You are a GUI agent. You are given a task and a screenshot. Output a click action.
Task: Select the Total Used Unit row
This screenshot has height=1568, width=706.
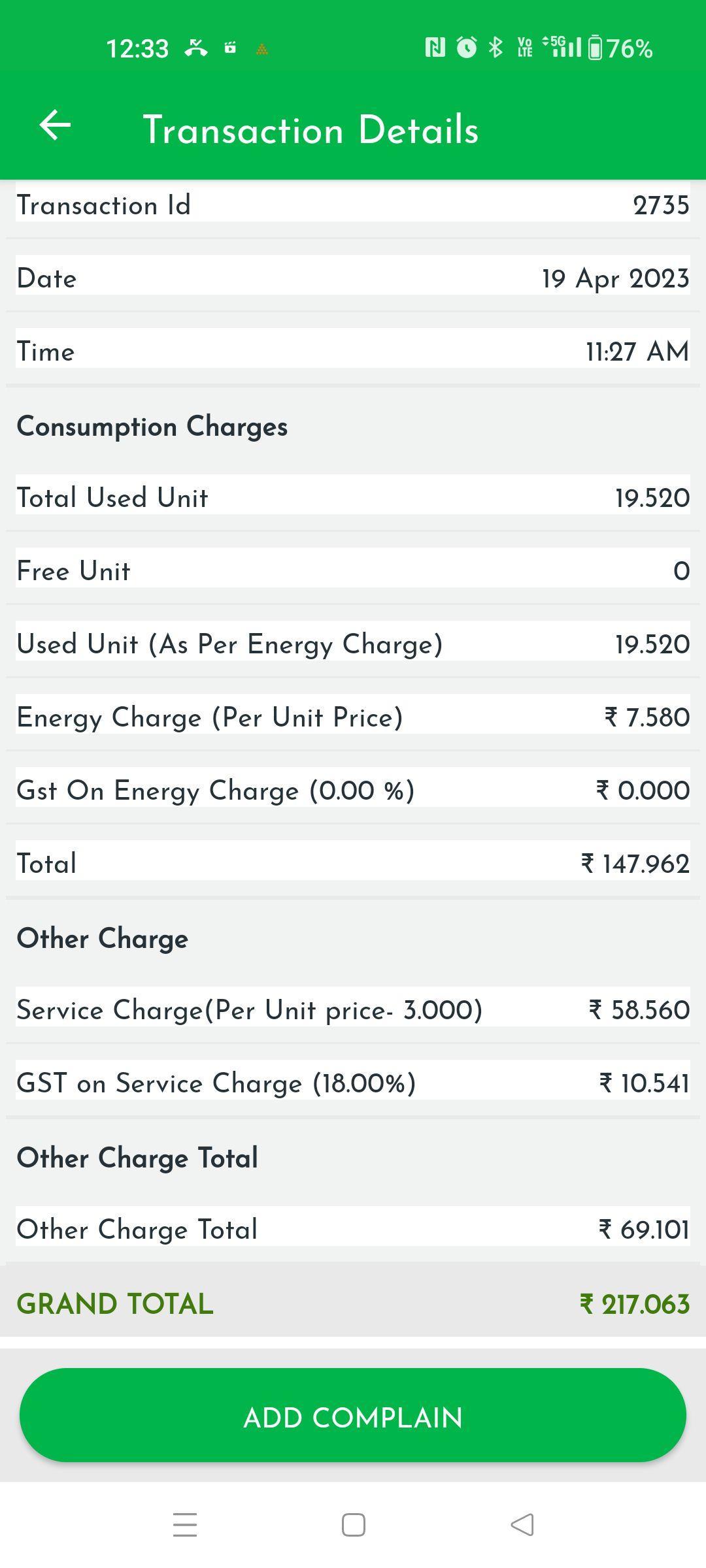[x=353, y=498]
